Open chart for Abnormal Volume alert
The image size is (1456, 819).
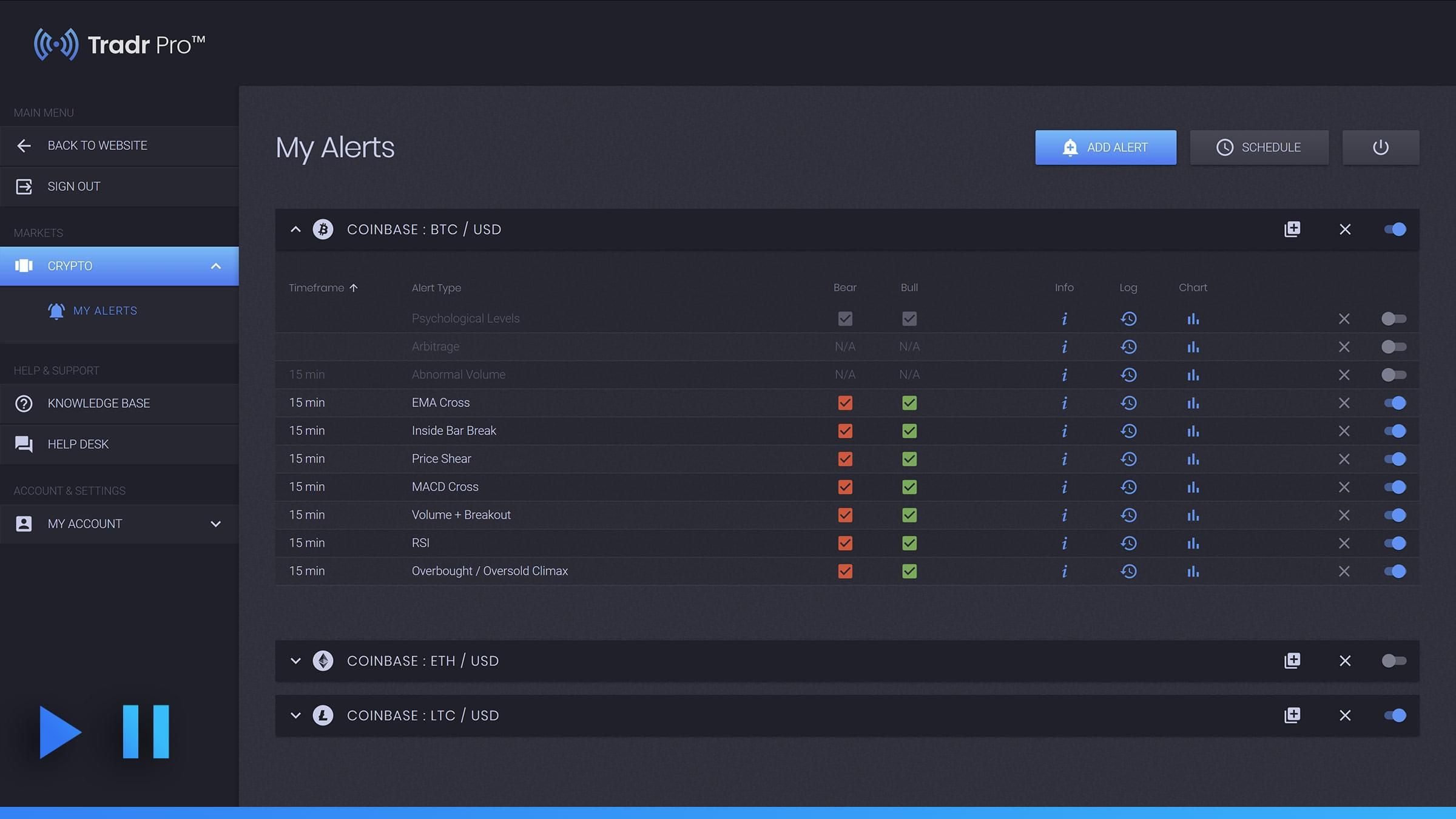(x=1193, y=375)
